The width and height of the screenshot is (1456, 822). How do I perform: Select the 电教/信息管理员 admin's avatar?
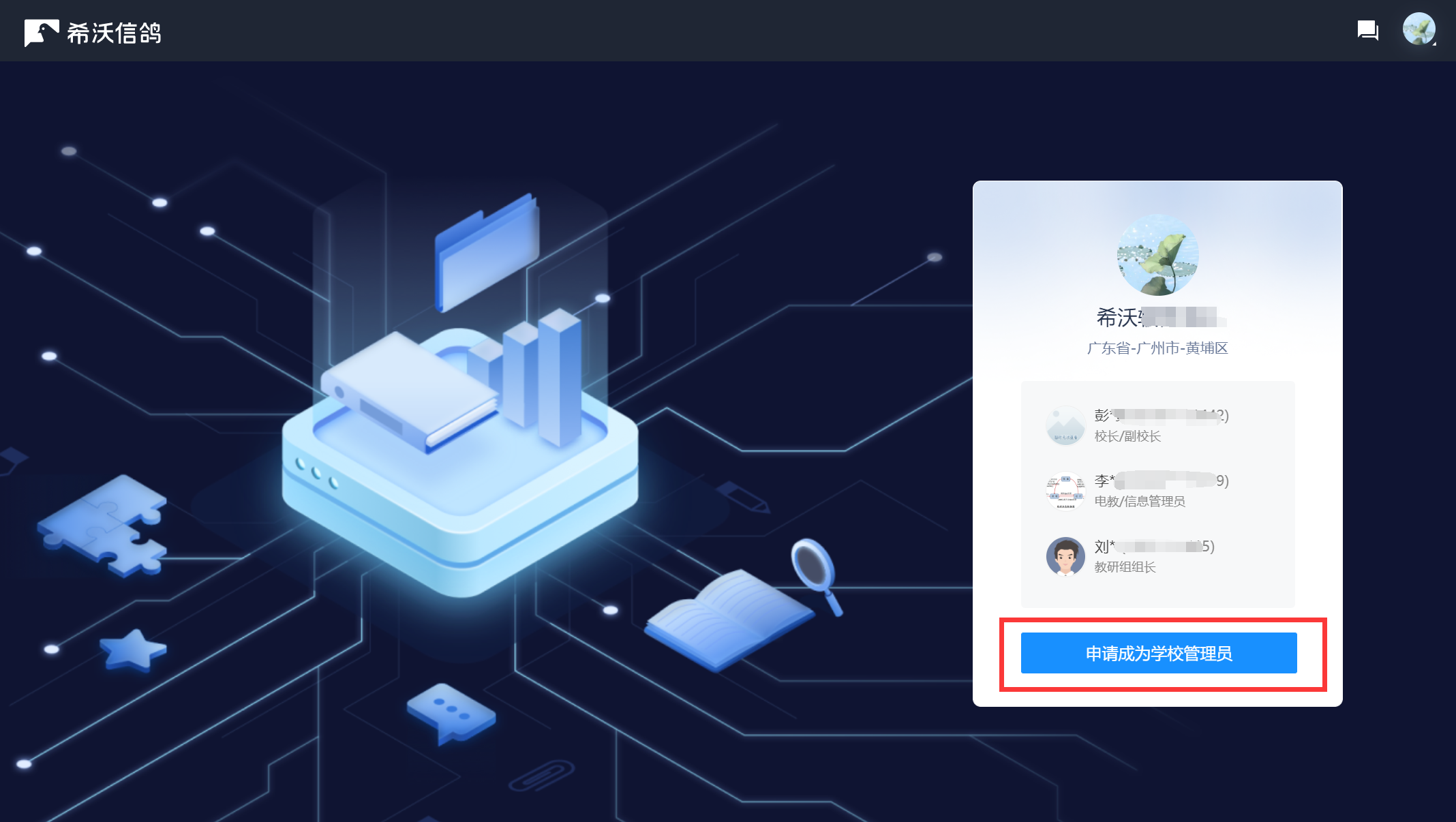(x=1065, y=491)
